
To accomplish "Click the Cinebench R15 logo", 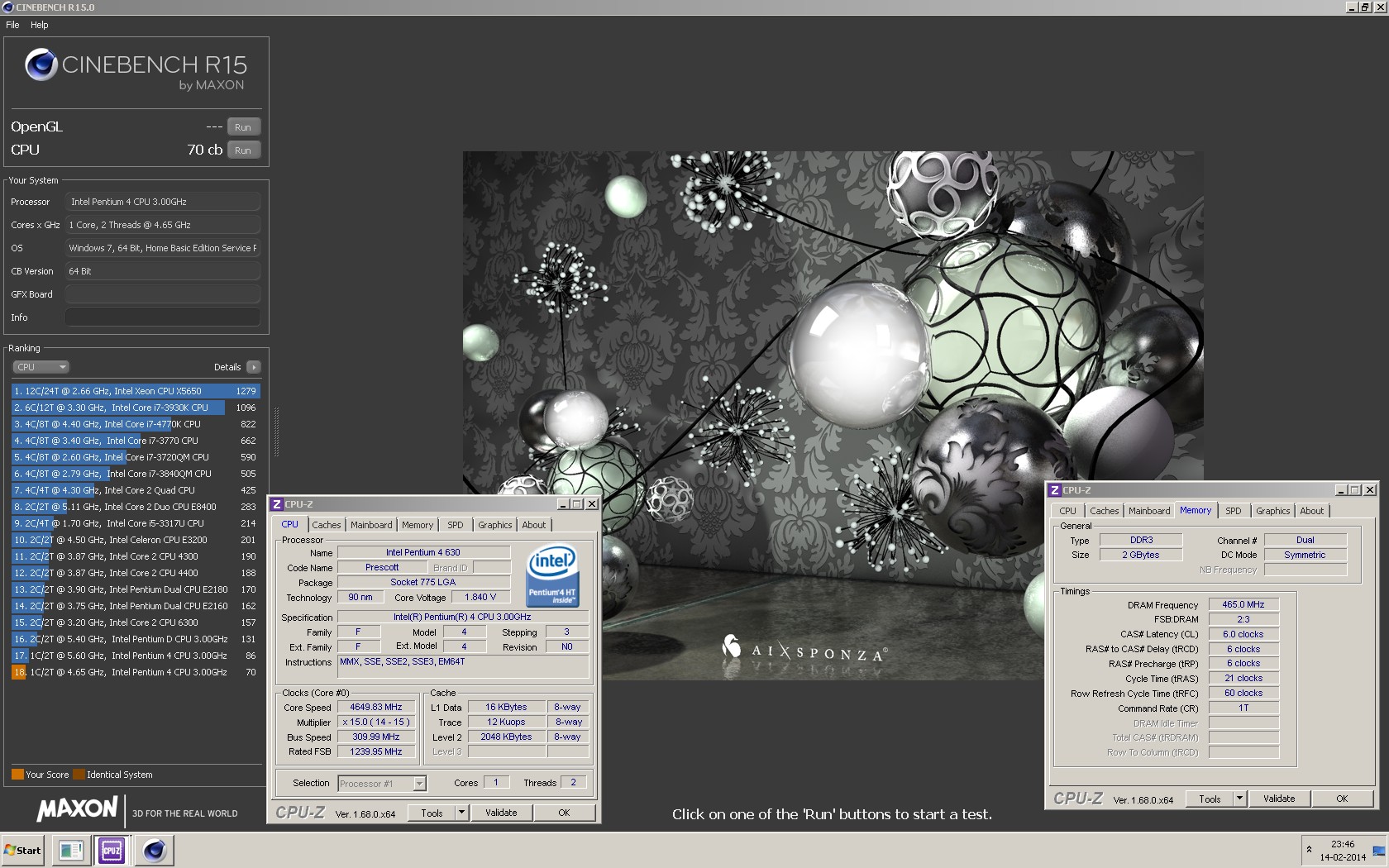I will (136, 70).
